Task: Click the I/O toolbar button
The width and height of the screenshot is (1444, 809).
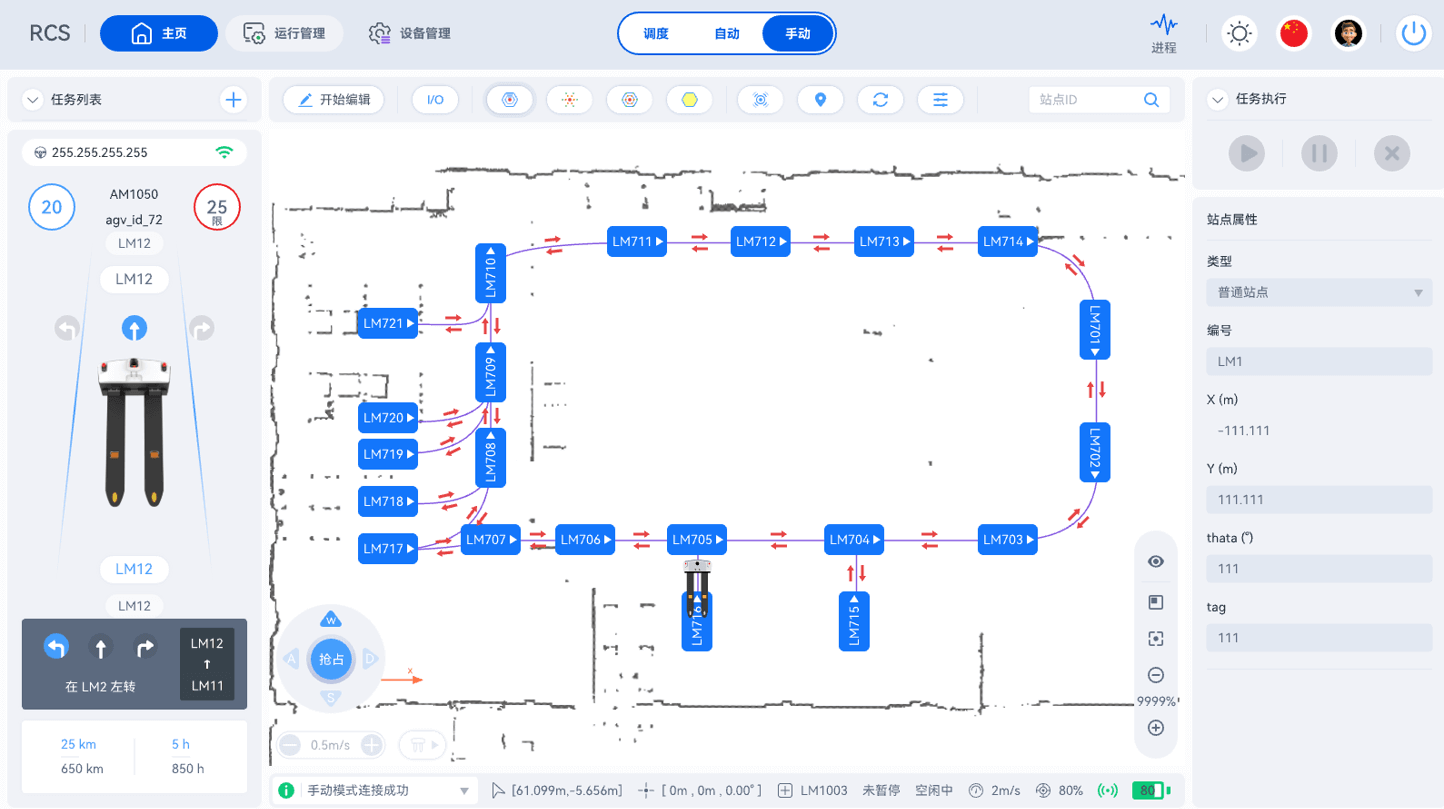Action: tap(435, 100)
